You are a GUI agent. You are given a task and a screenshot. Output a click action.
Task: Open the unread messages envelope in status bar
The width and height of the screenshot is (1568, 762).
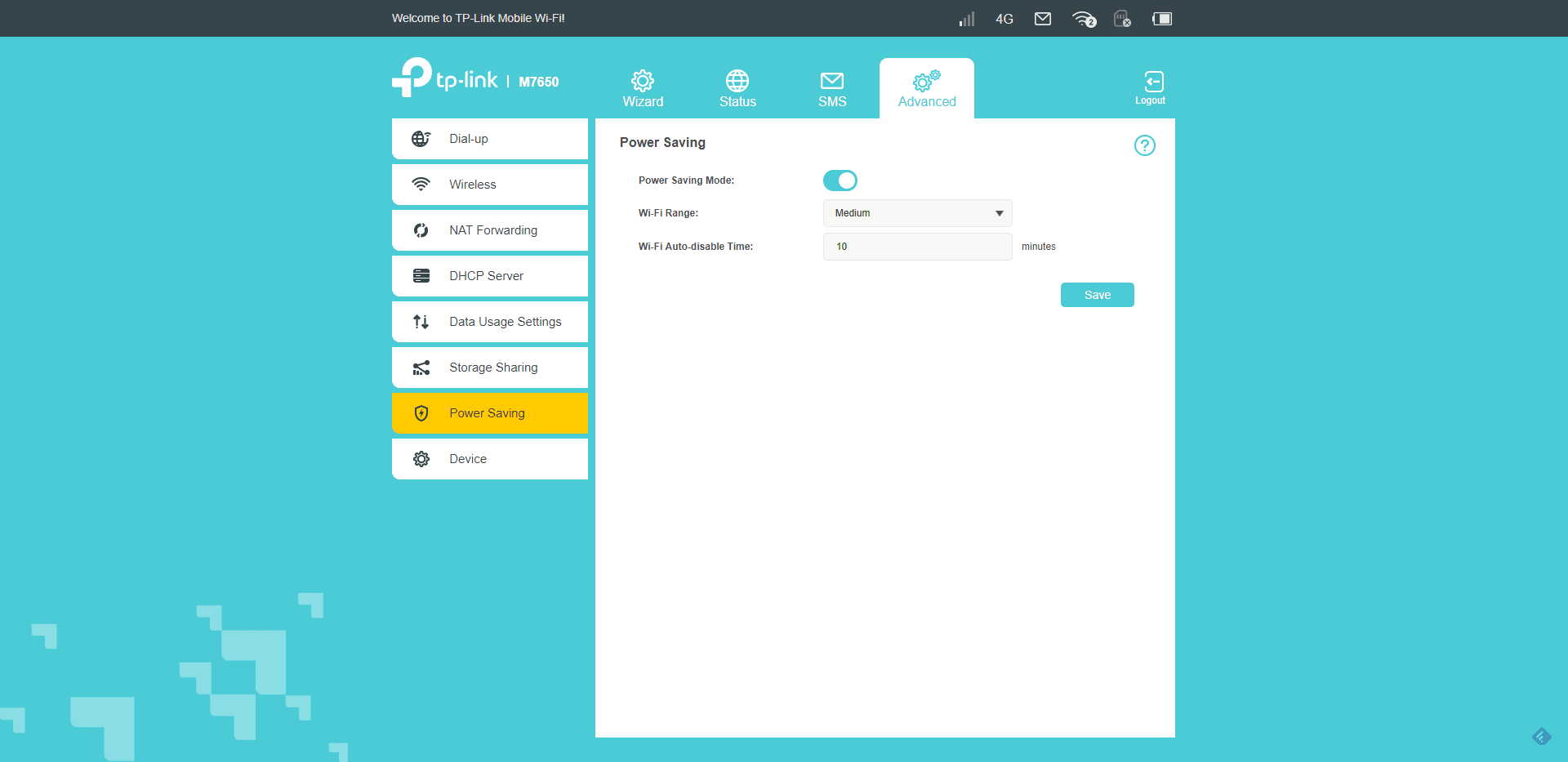coord(1043,19)
